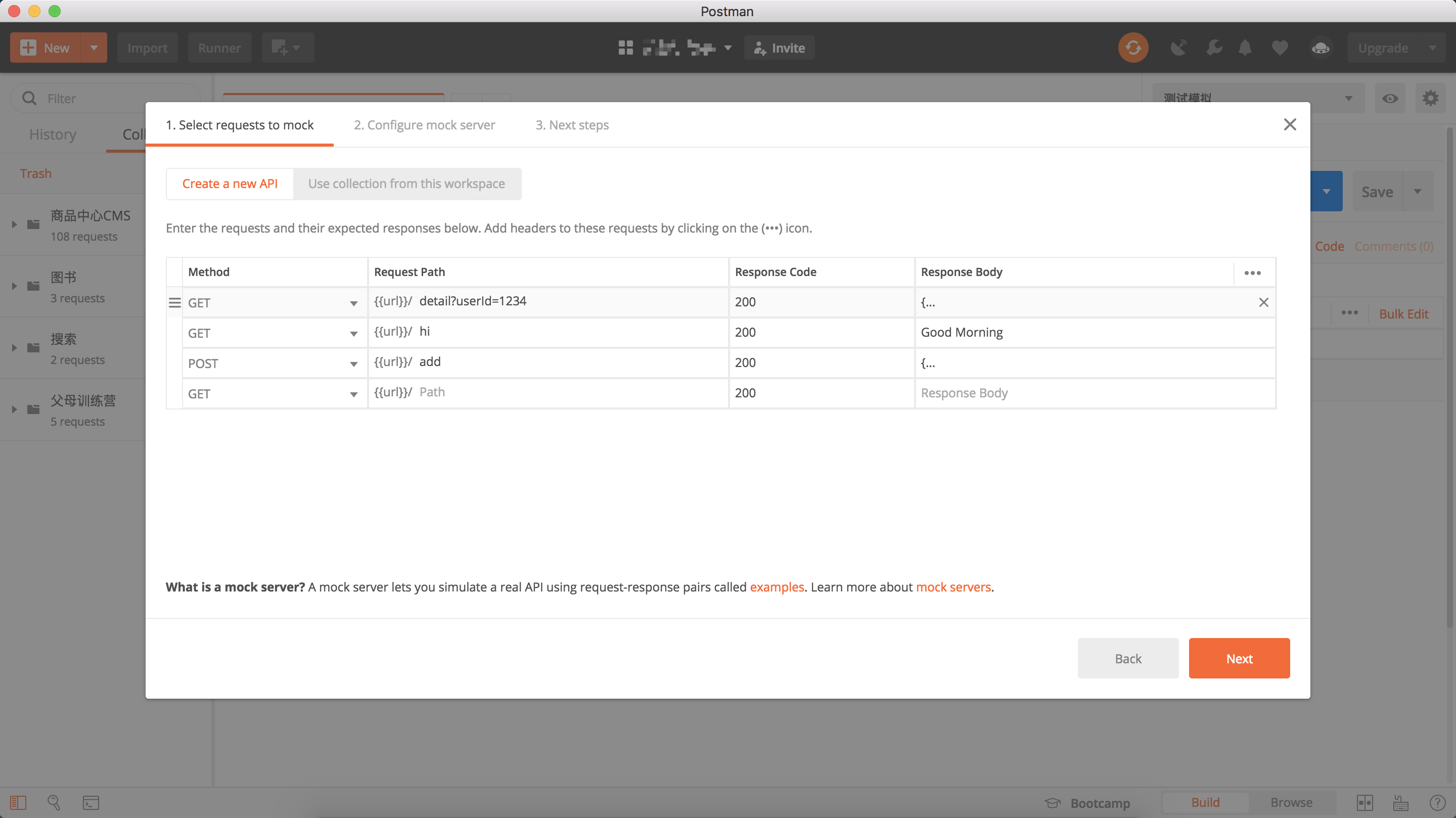This screenshot has height=818, width=1456.
Task: Click the sync status icon in header
Action: [x=1132, y=48]
